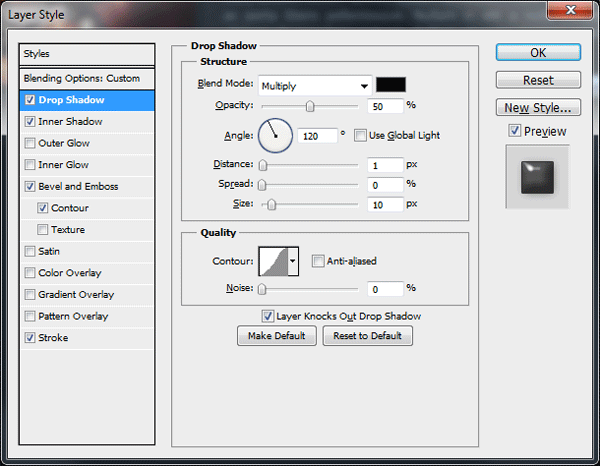
Task: Click the black shadow color swatch
Action: click(x=391, y=85)
